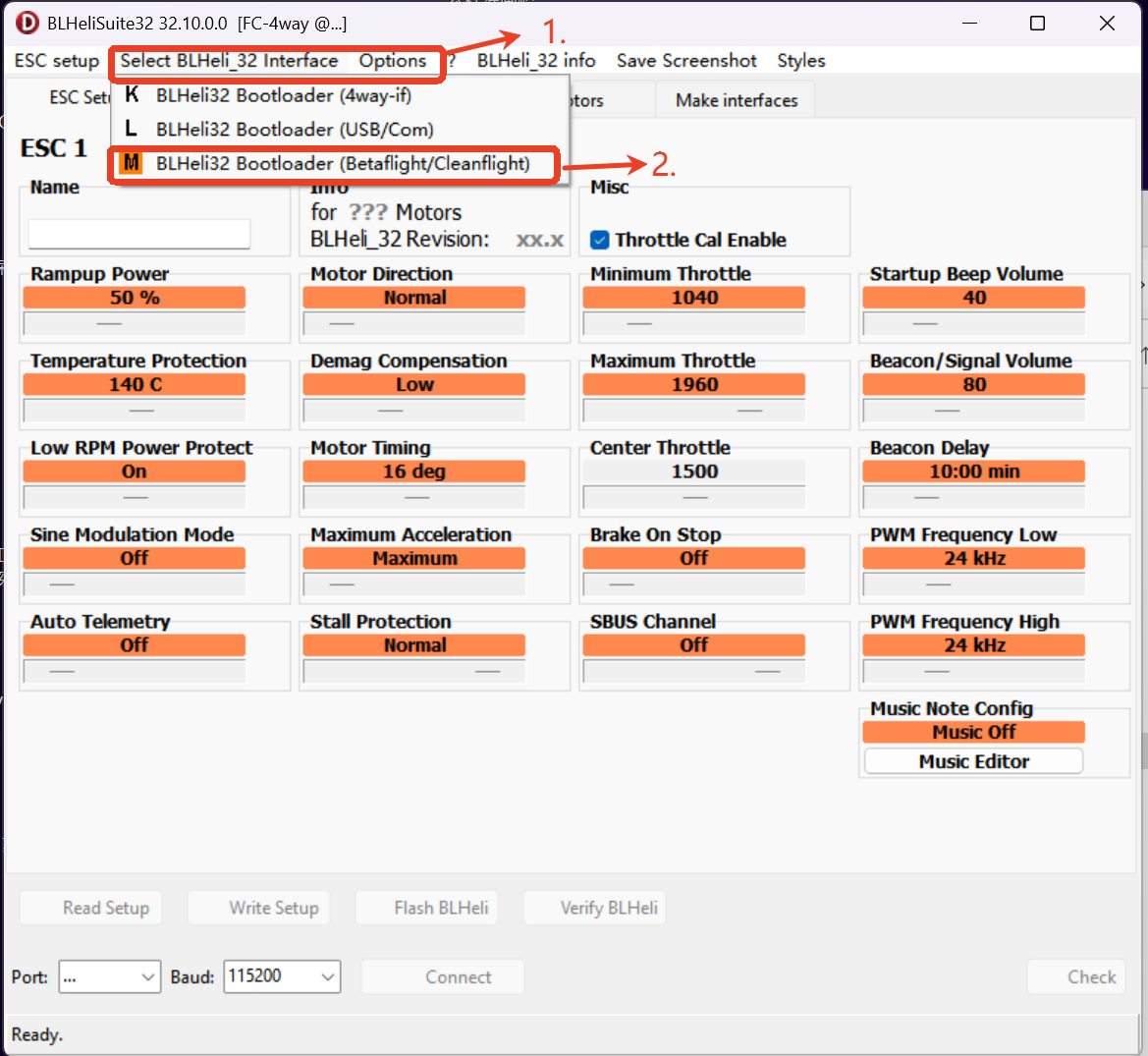This screenshot has width=1148, height=1056.
Task: Adjust the Center Throttle slider
Action: 693,497
